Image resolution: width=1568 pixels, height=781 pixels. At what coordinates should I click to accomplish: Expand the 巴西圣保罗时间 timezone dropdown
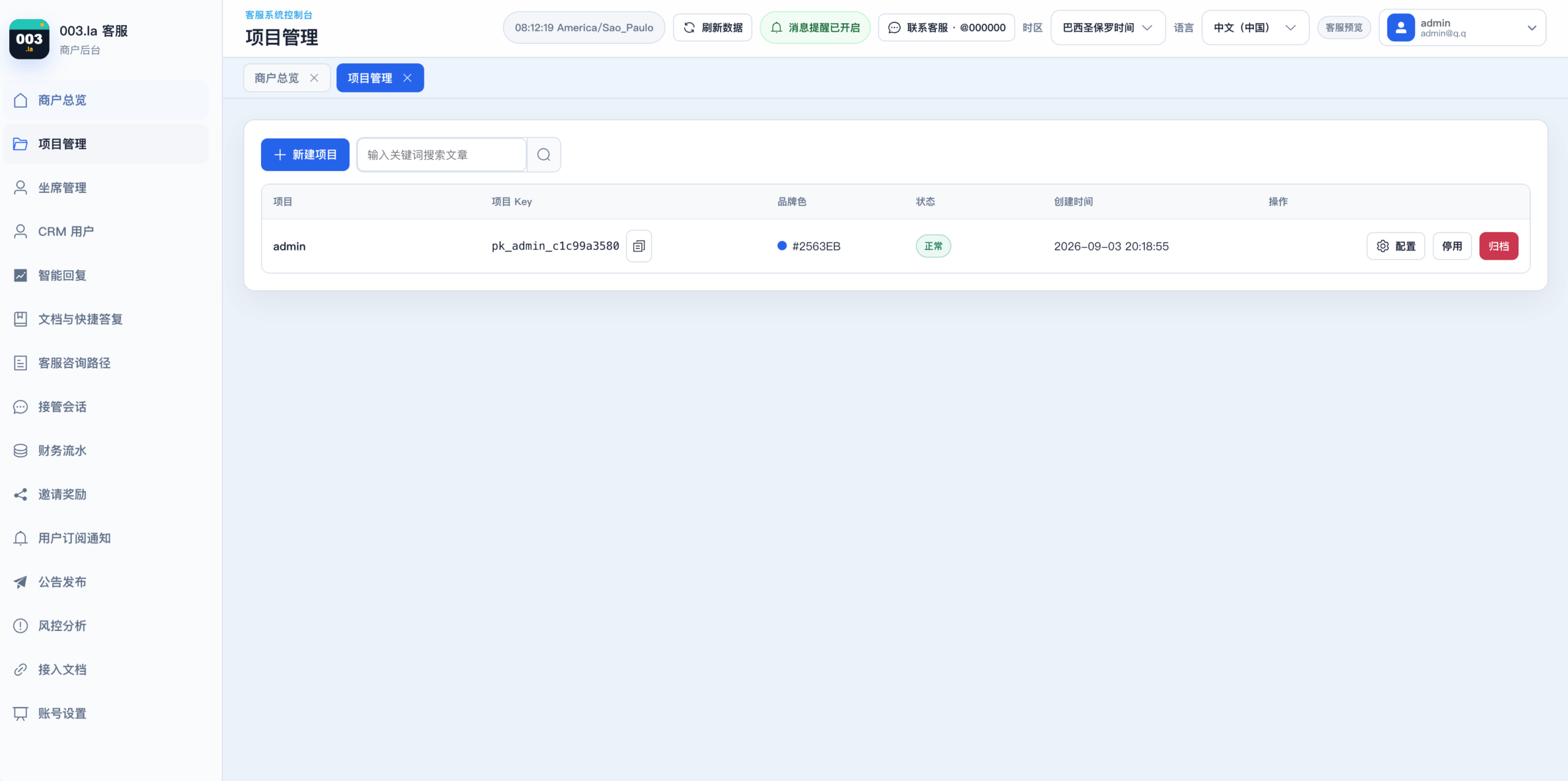[1108, 28]
